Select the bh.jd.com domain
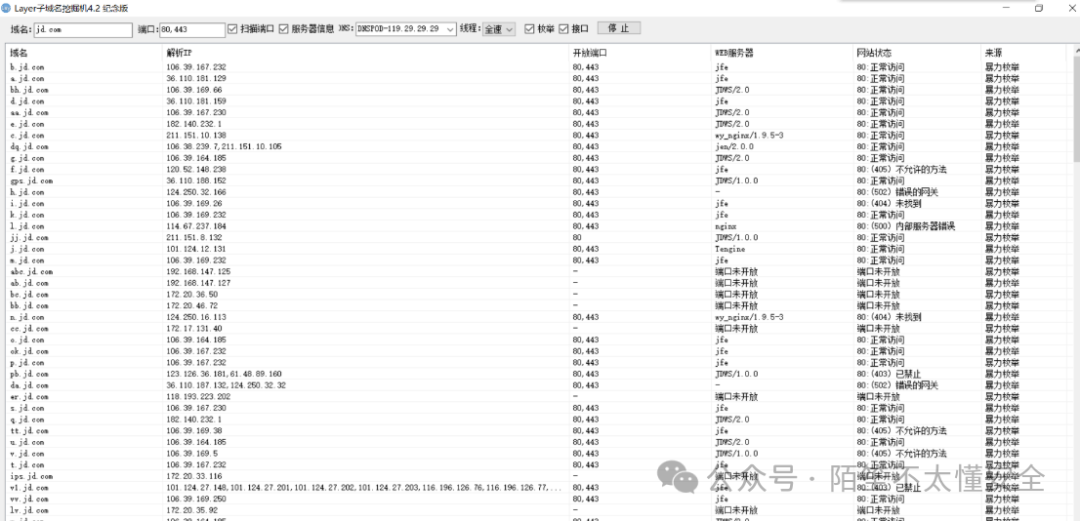This screenshot has height=521, width=1080. point(29,90)
